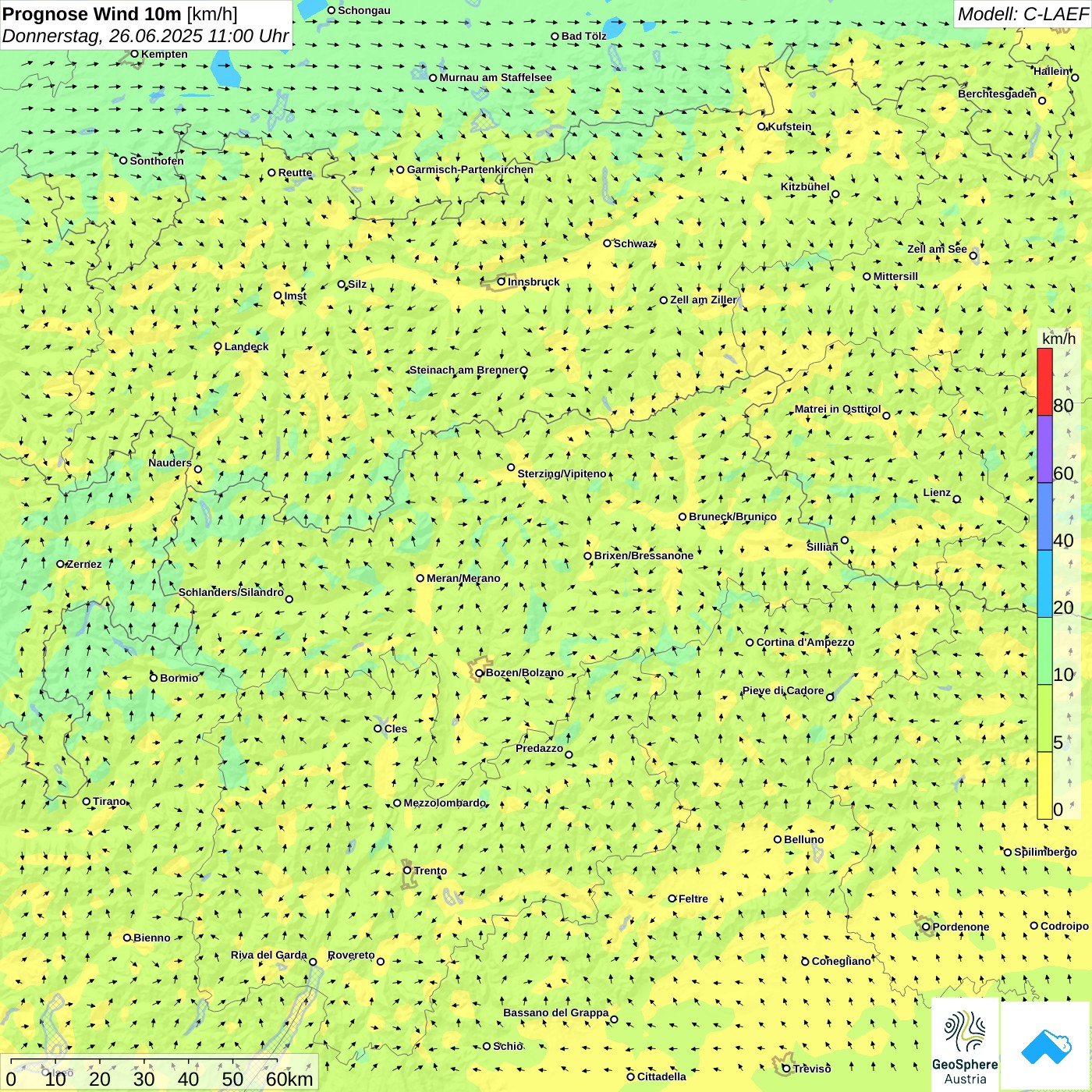This screenshot has width=1092, height=1092.
Task: Click the Sterzing/Vipiteno marker
Action: point(512,467)
